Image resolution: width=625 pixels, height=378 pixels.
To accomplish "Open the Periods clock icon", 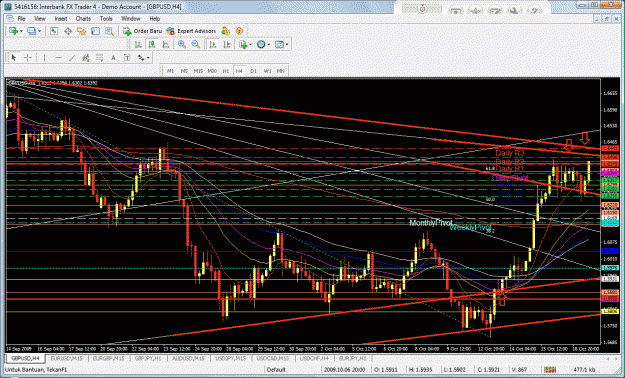I will 261,45.
